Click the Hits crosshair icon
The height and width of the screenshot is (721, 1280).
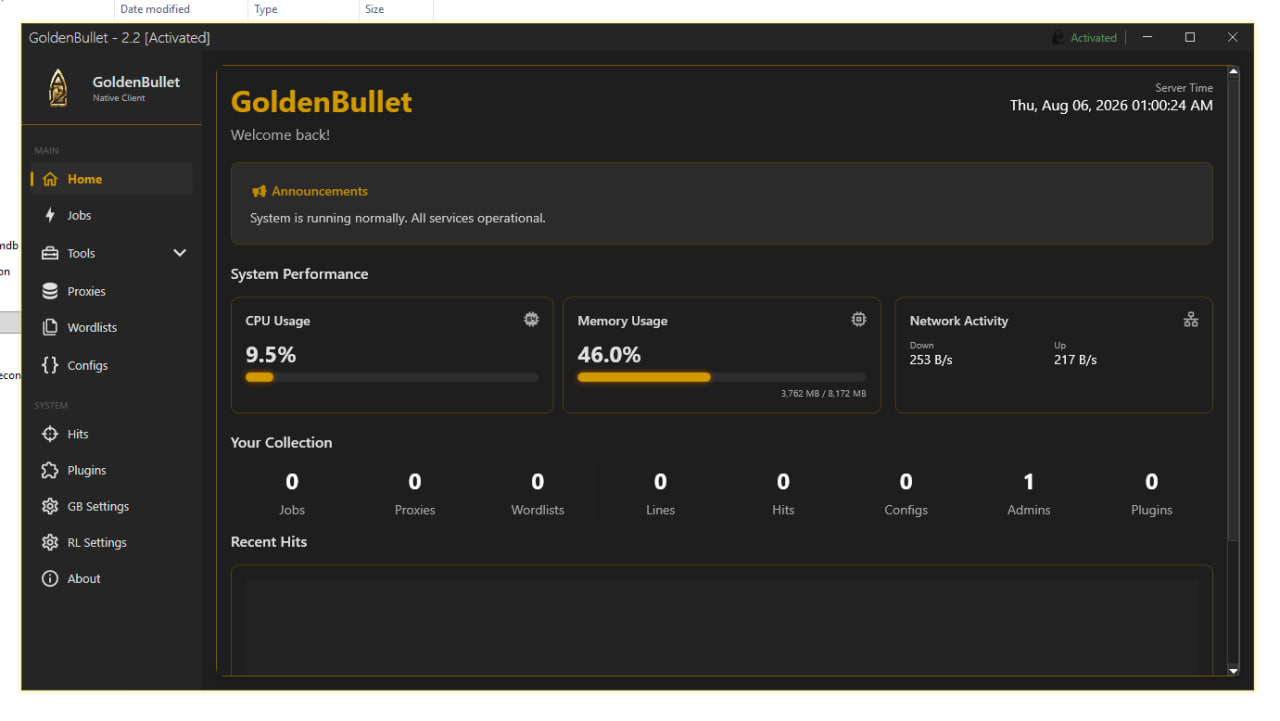click(x=50, y=434)
